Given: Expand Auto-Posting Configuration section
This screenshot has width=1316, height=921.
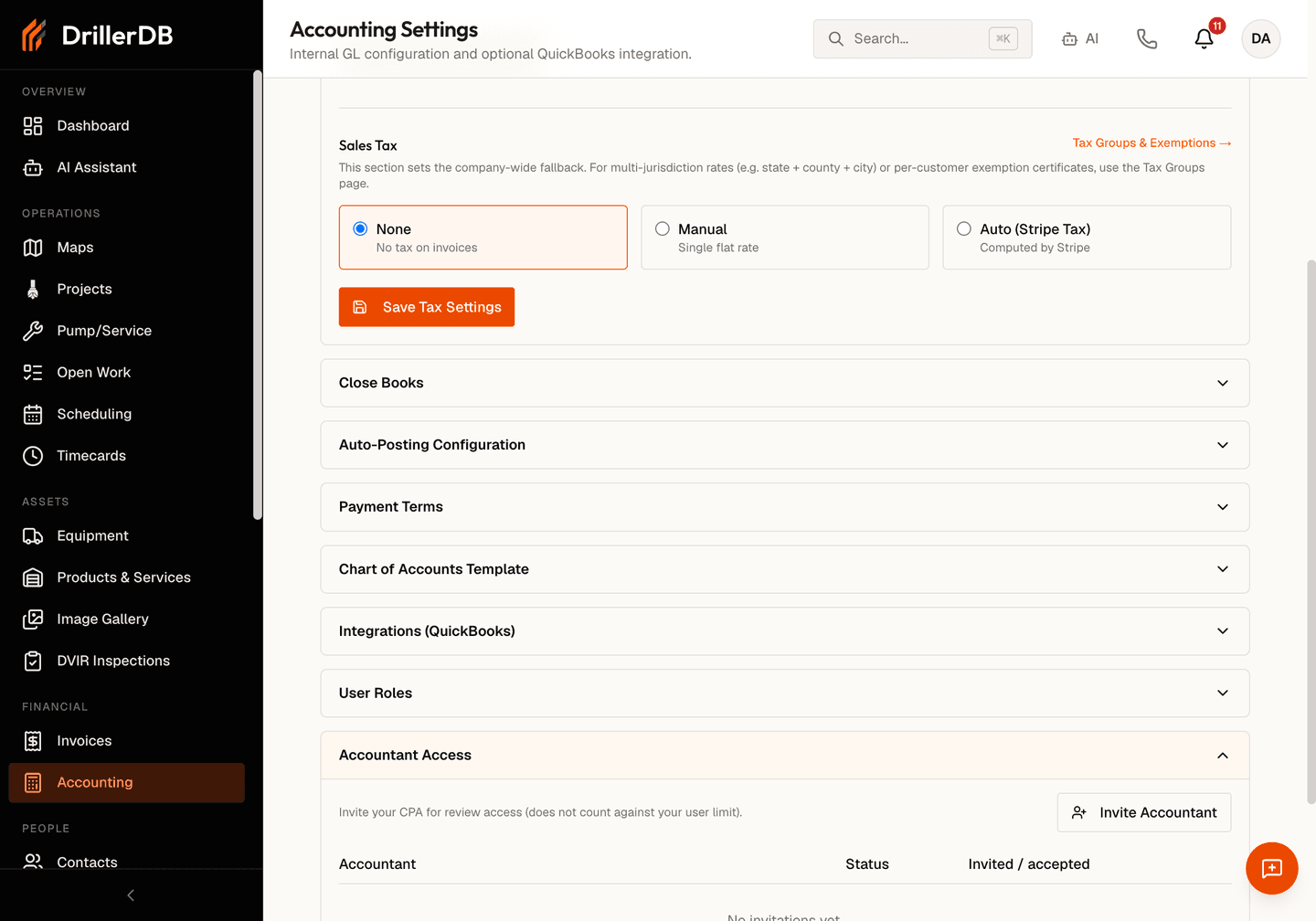Looking at the screenshot, I should (x=785, y=445).
